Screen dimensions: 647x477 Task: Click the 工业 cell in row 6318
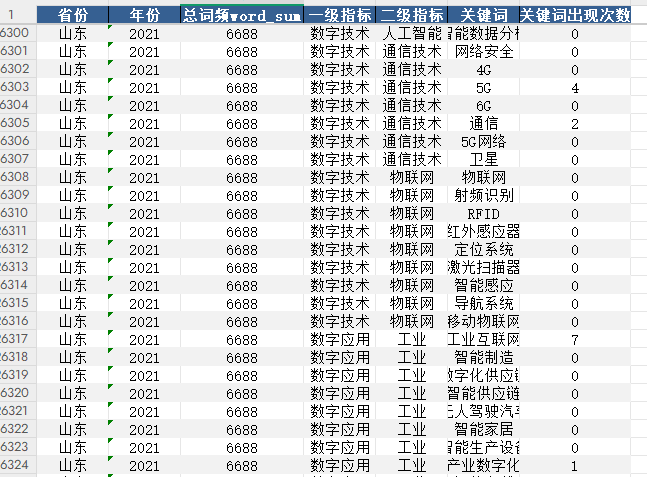pos(411,357)
